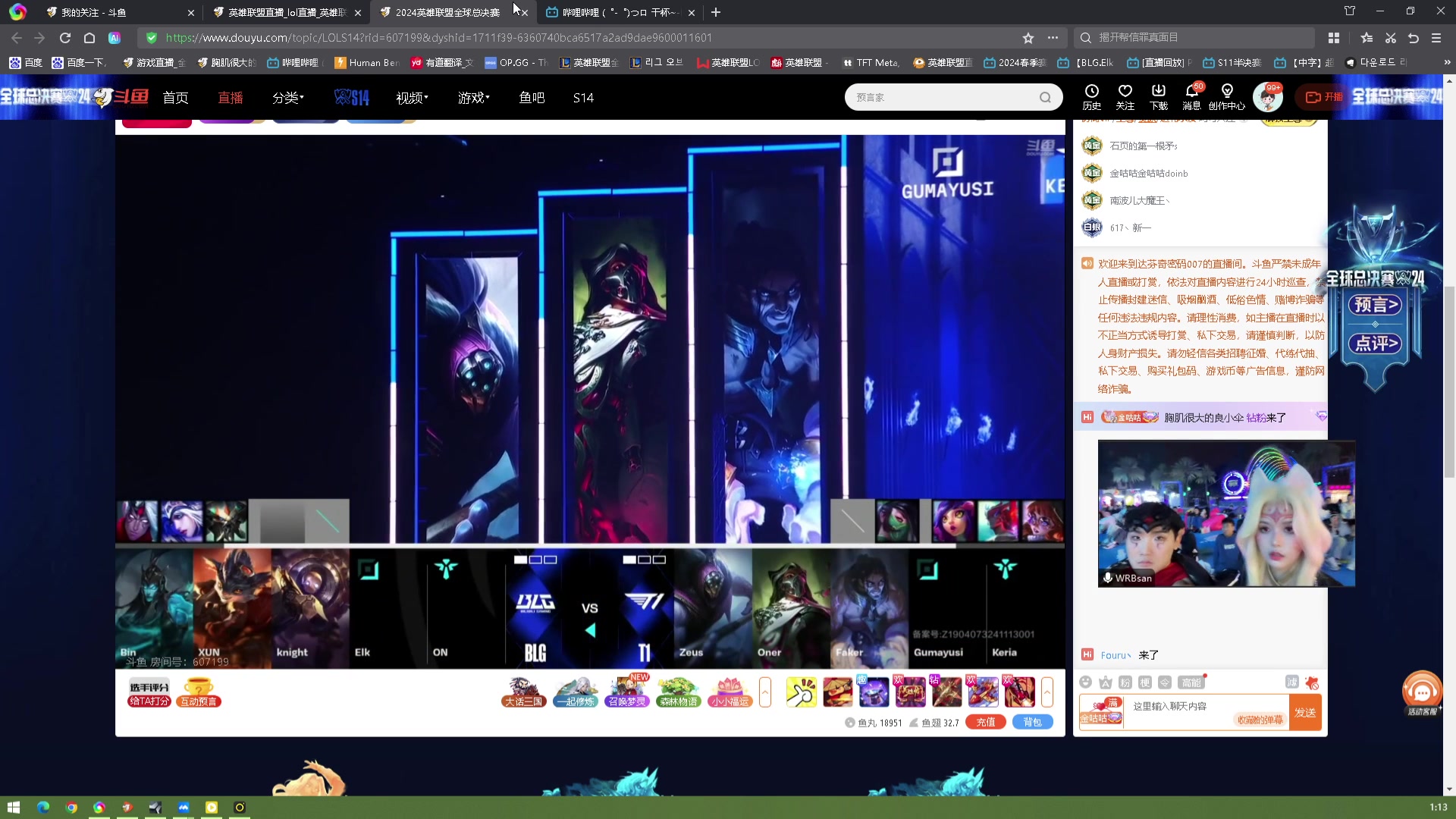Image resolution: width=1456 pixels, height=819 pixels.
Task: Expand the gift list right arrow
Action: coord(1046,692)
